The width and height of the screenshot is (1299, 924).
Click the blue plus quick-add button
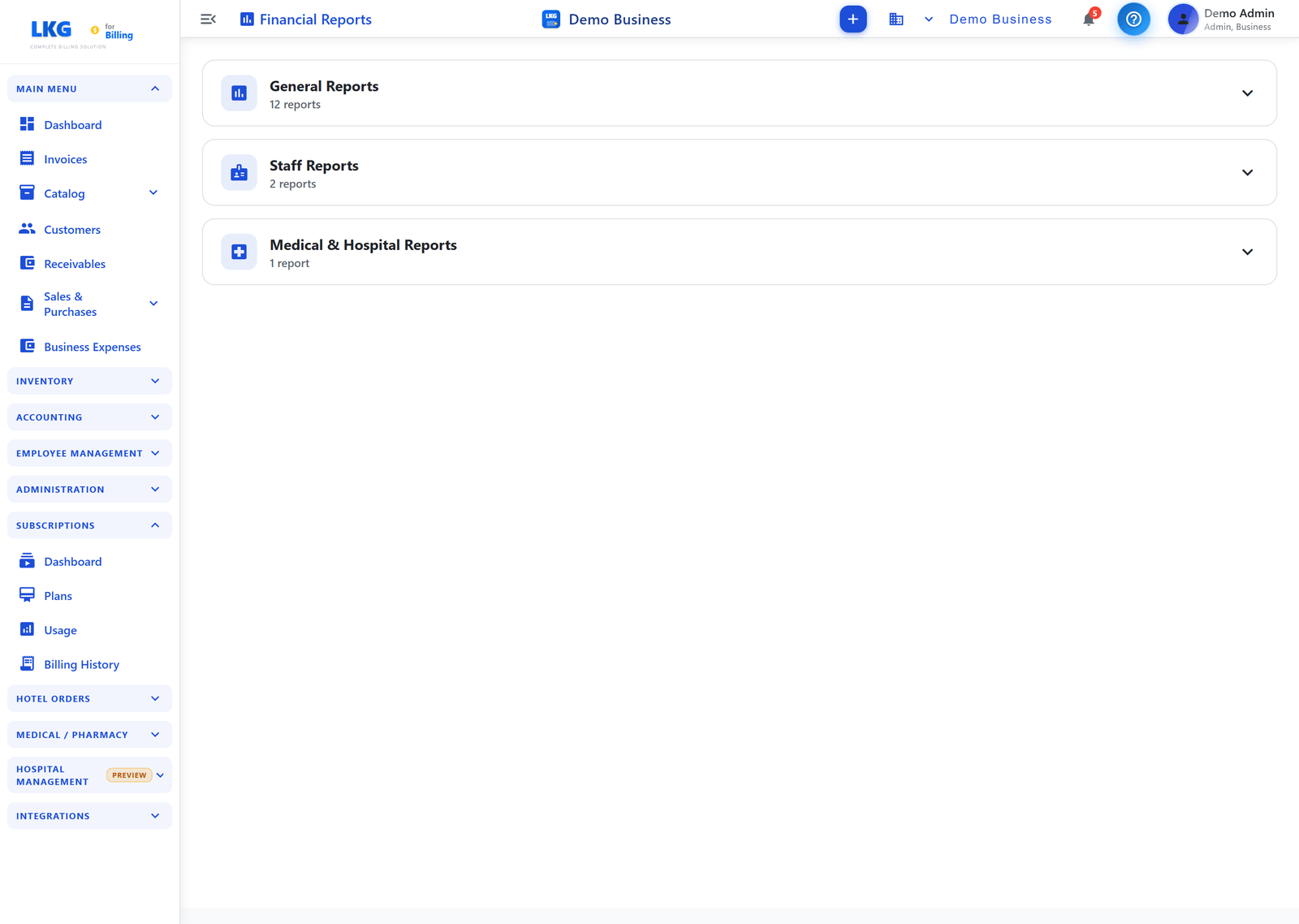(x=853, y=19)
